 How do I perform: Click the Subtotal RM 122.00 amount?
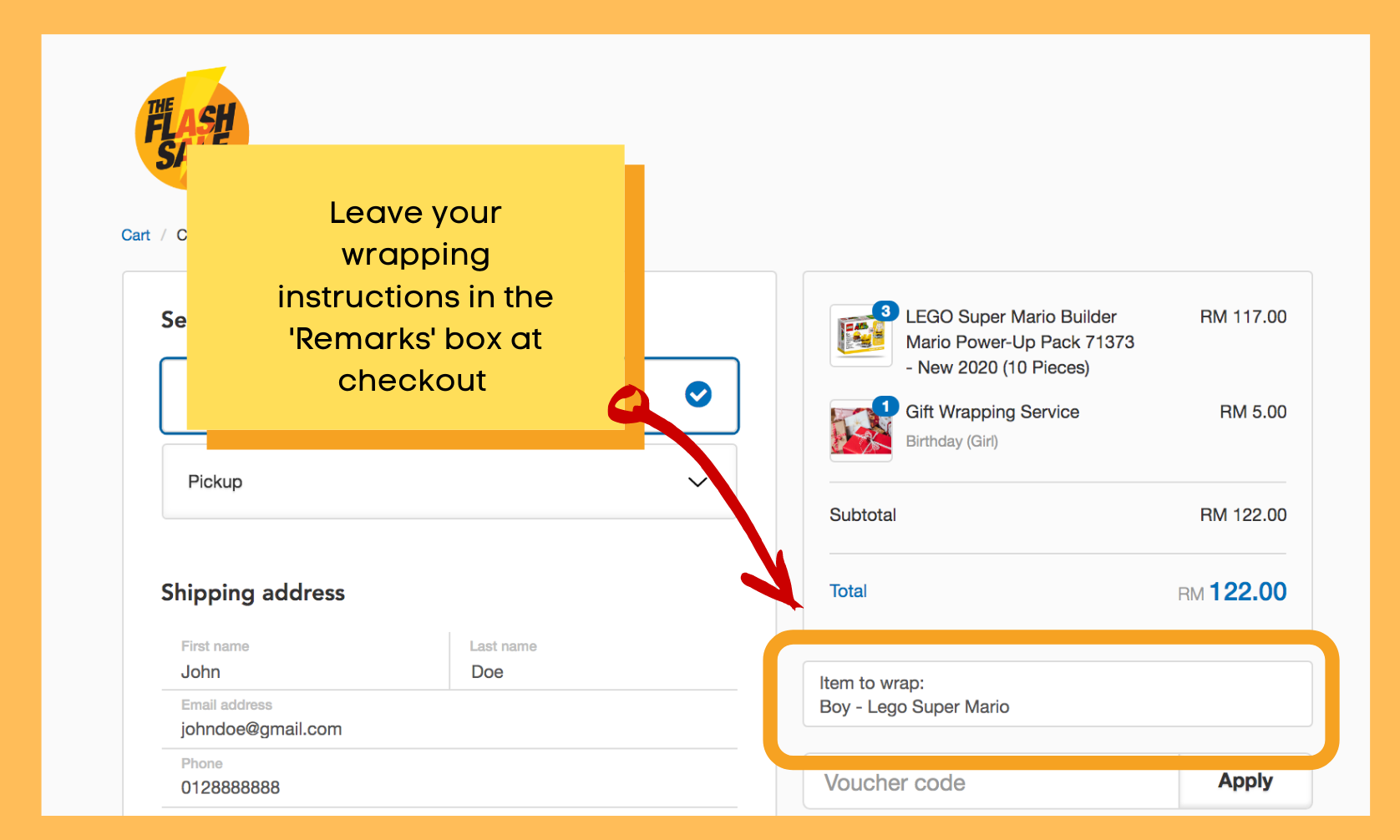[x=1243, y=514]
